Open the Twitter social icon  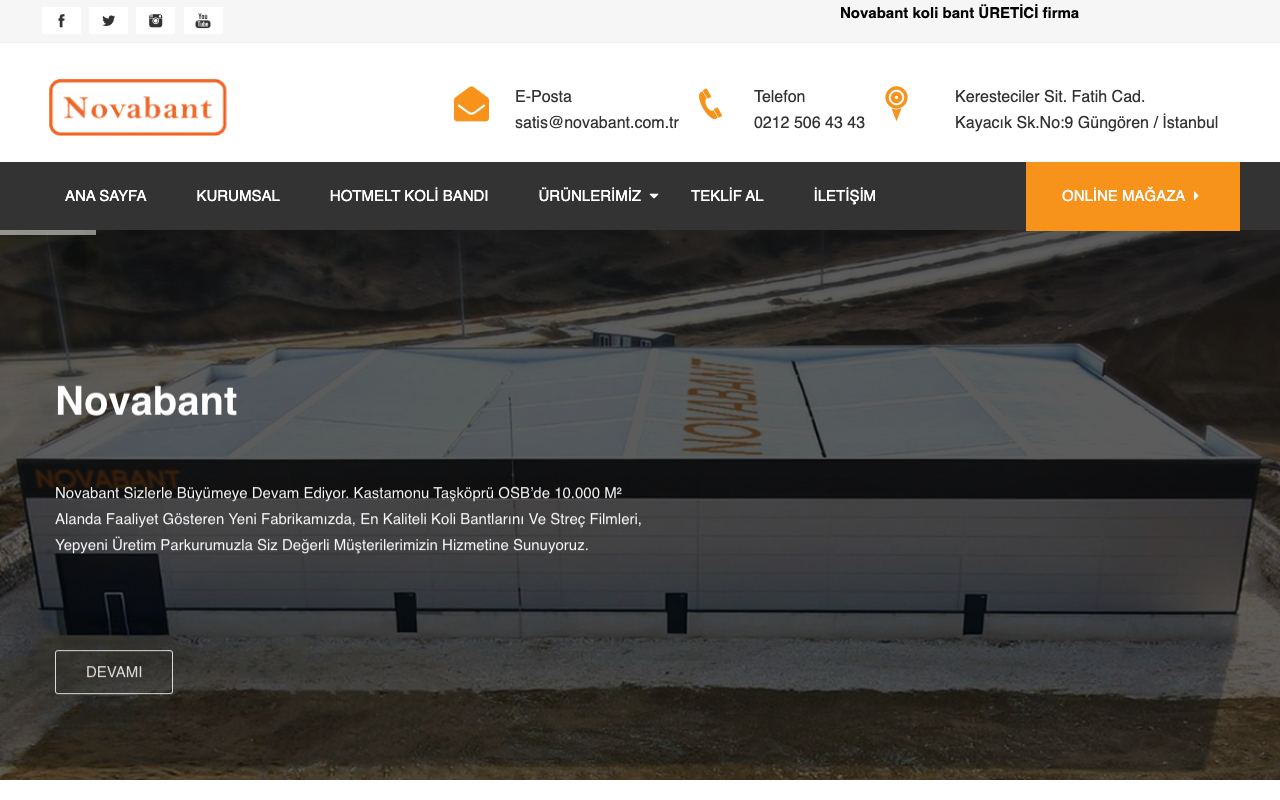[x=108, y=21]
